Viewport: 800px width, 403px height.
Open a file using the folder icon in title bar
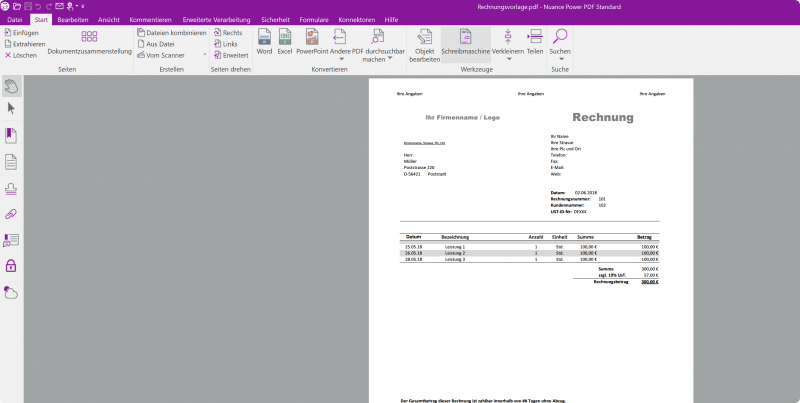(17, 7)
